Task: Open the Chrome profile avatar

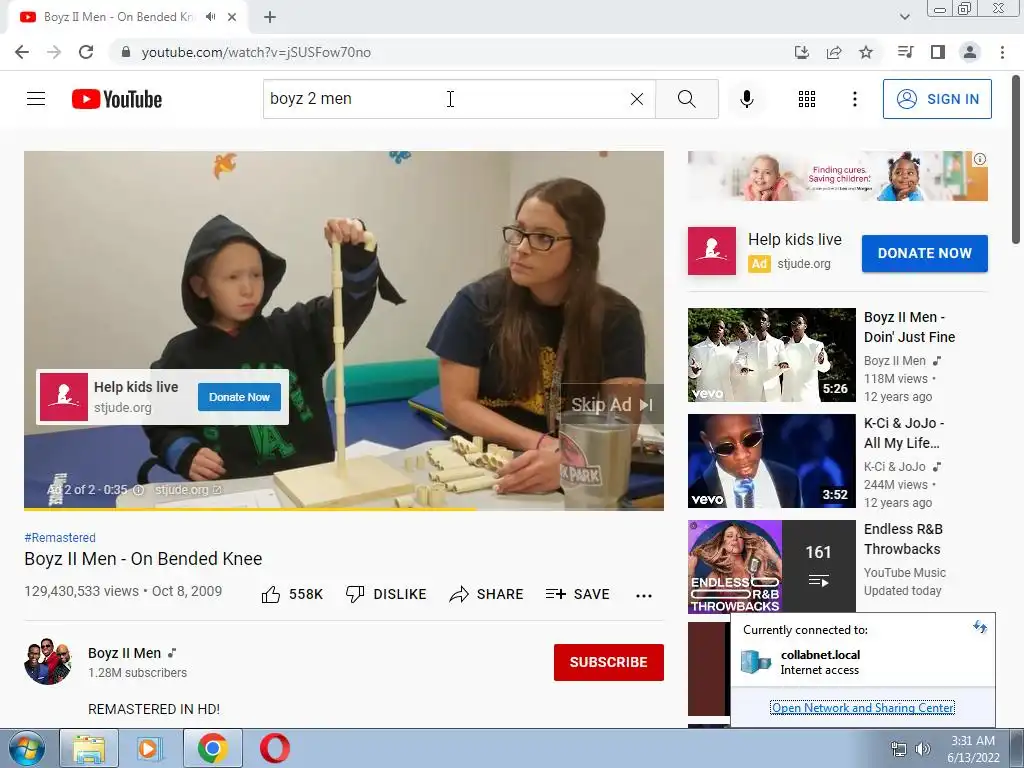Action: tap(970, 52)
